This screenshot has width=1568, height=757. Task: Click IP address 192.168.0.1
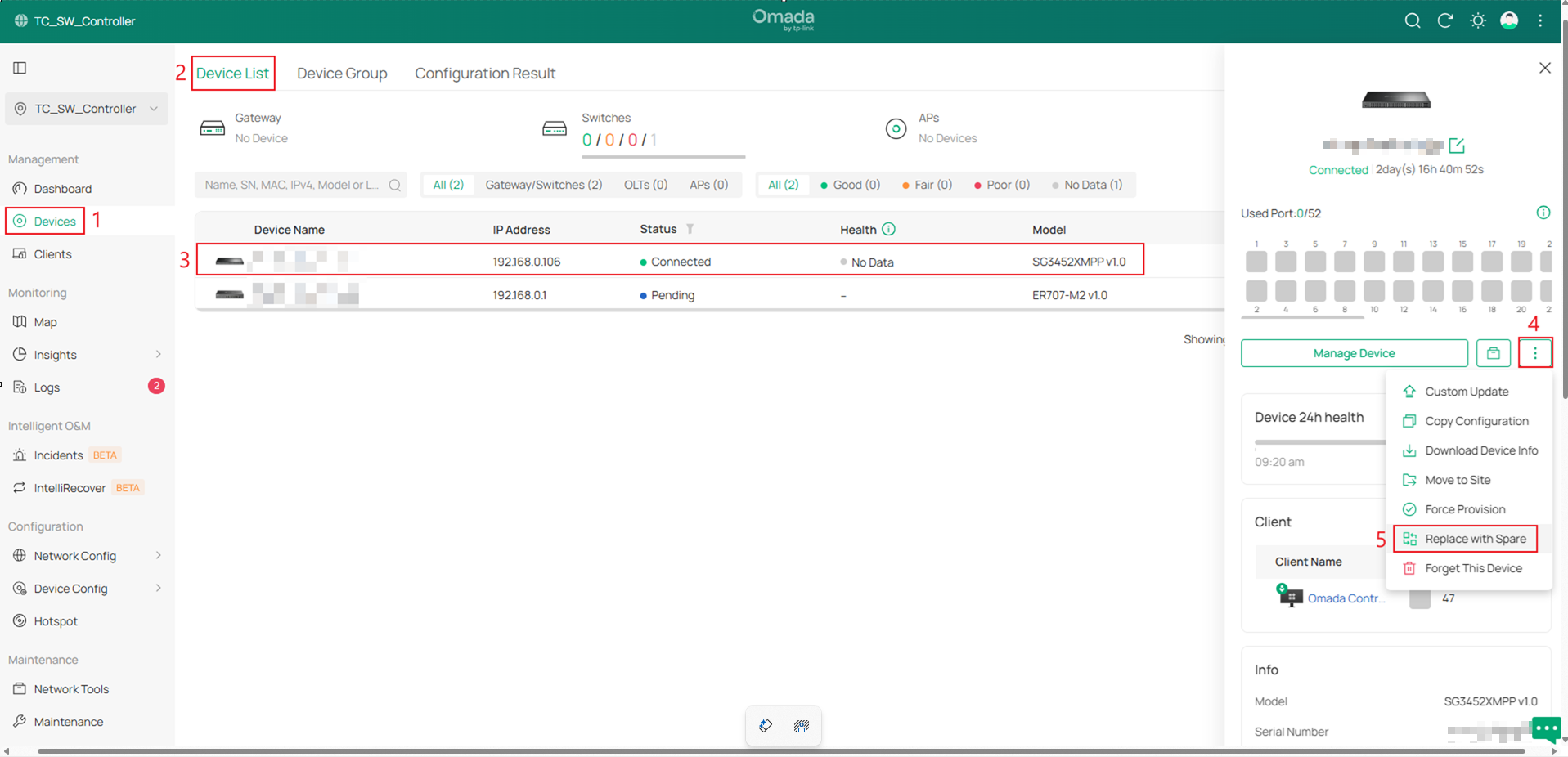point(519,295)
